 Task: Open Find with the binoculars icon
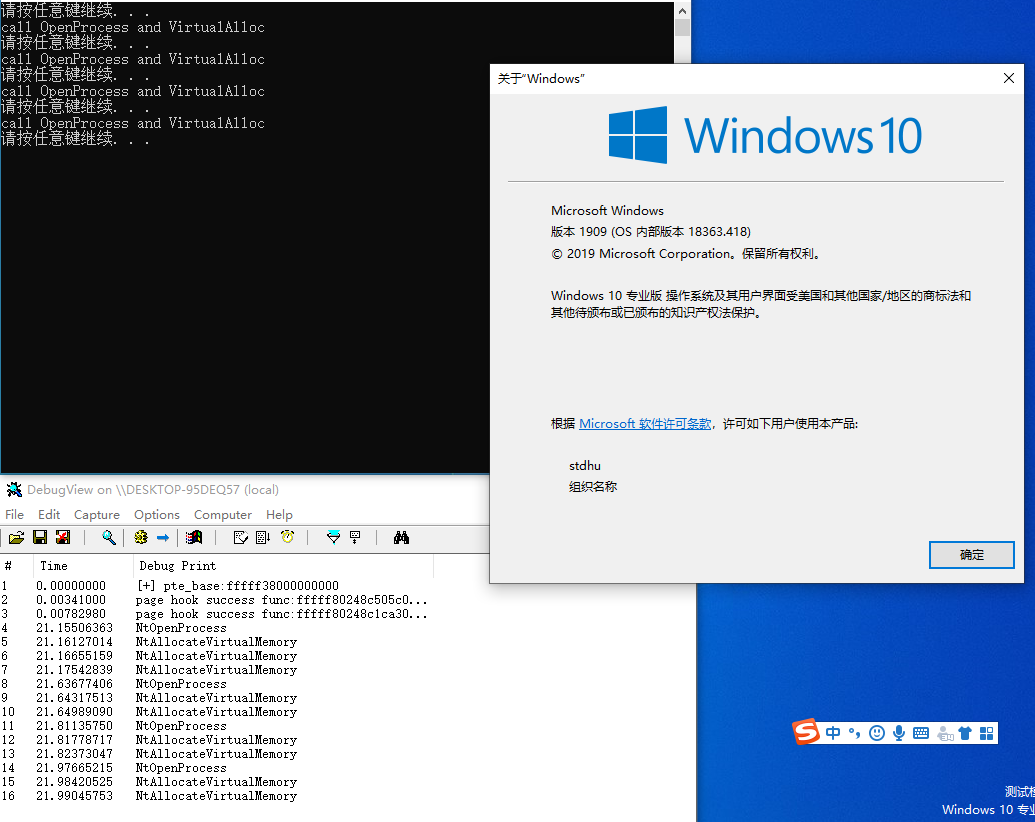point(401,538)
